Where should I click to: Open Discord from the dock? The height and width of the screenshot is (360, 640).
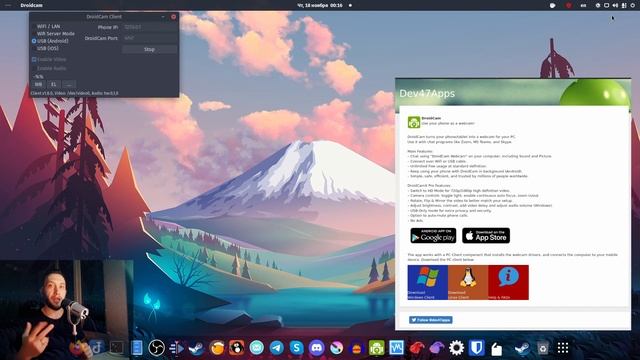[317, 348]
